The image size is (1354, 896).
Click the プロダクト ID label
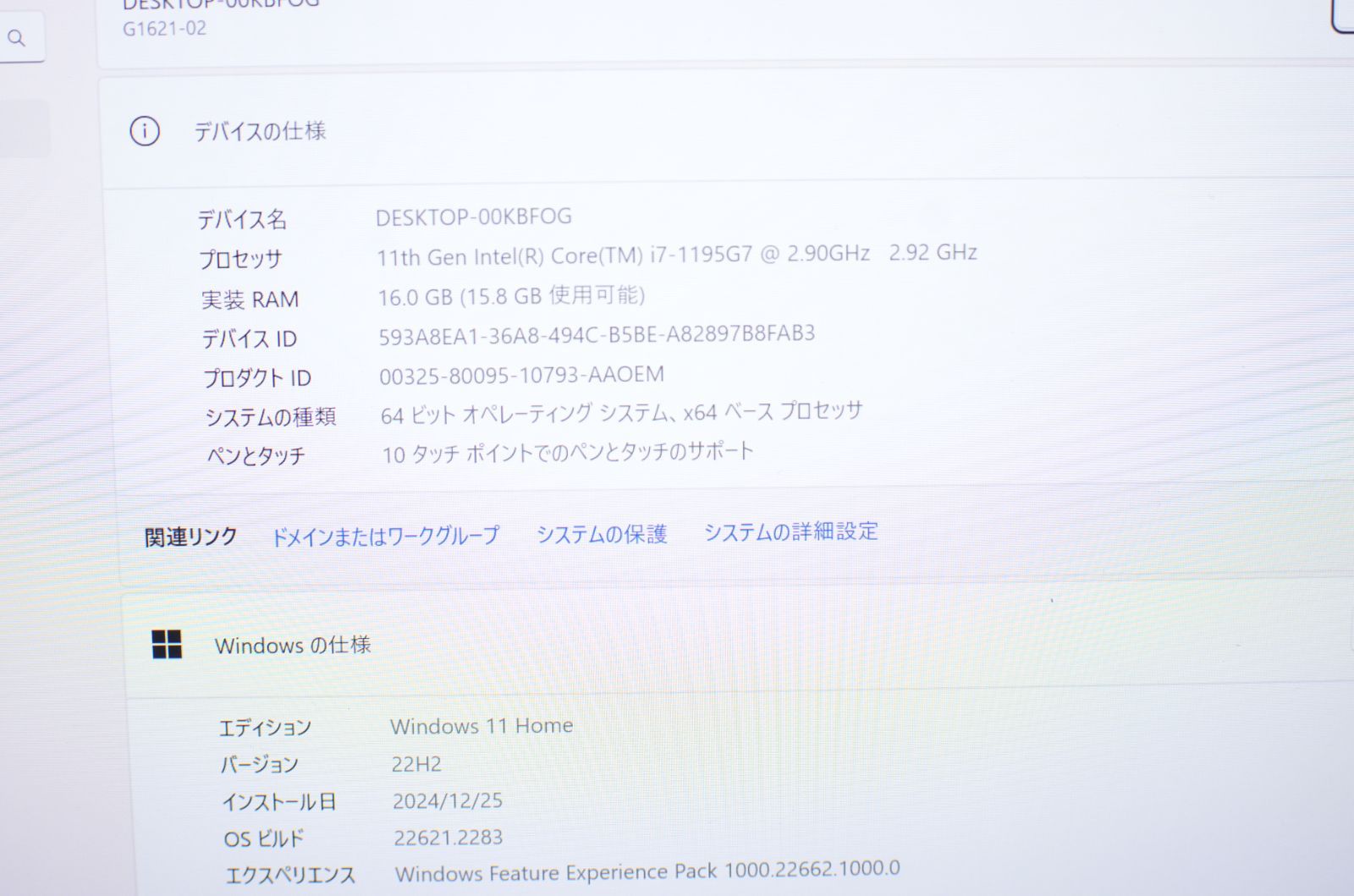[257, 377]
